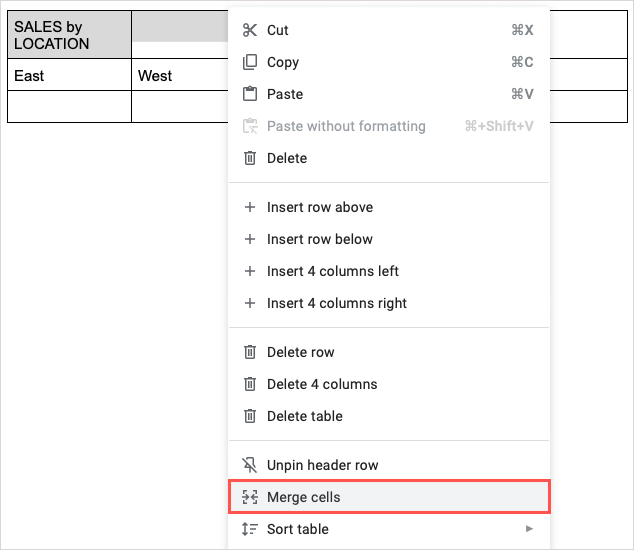
Task: Click the Copy icon in context menu
Action: 250,62
